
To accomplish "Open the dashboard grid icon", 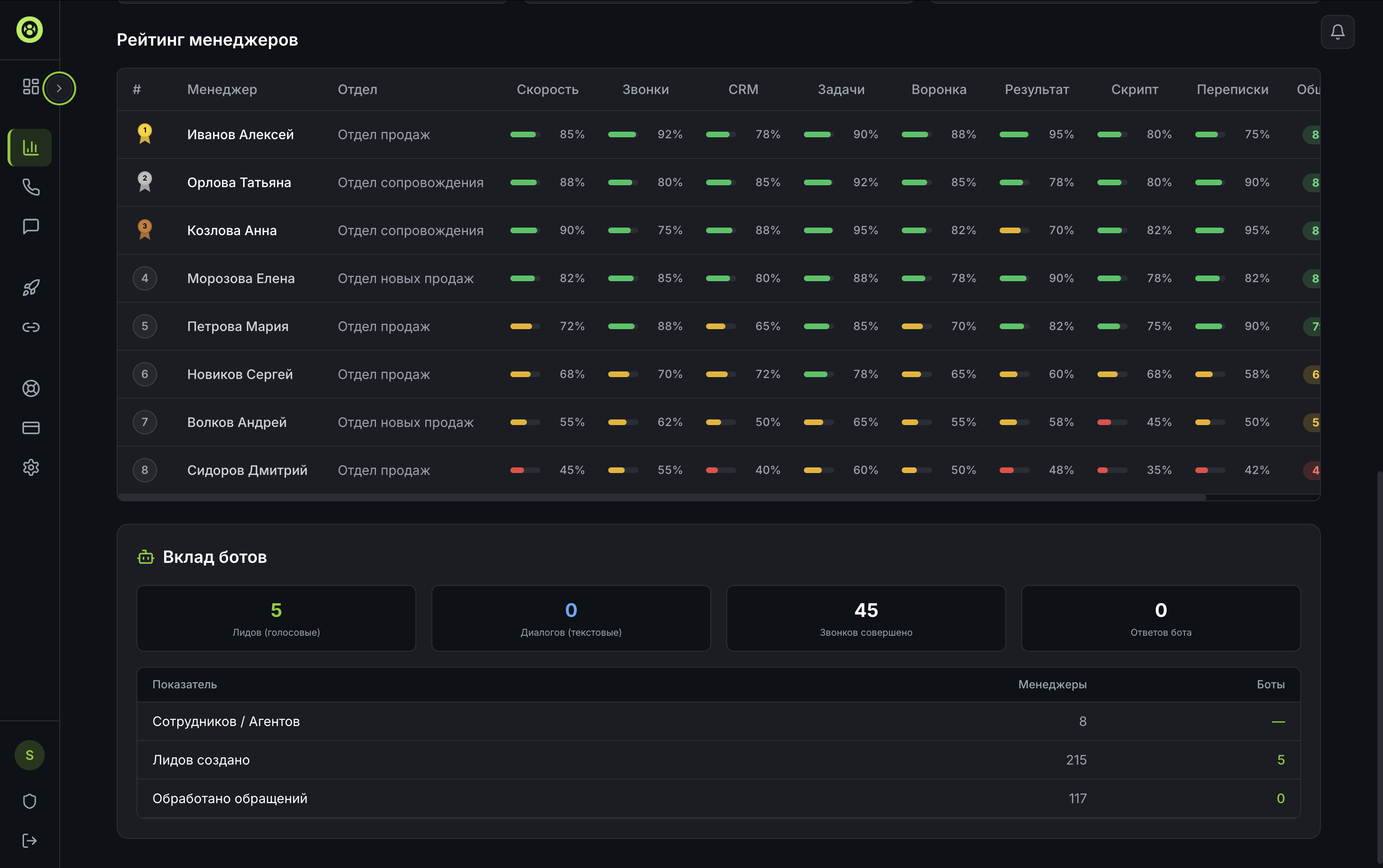I will pyautogui.click(x=31, y=87).
